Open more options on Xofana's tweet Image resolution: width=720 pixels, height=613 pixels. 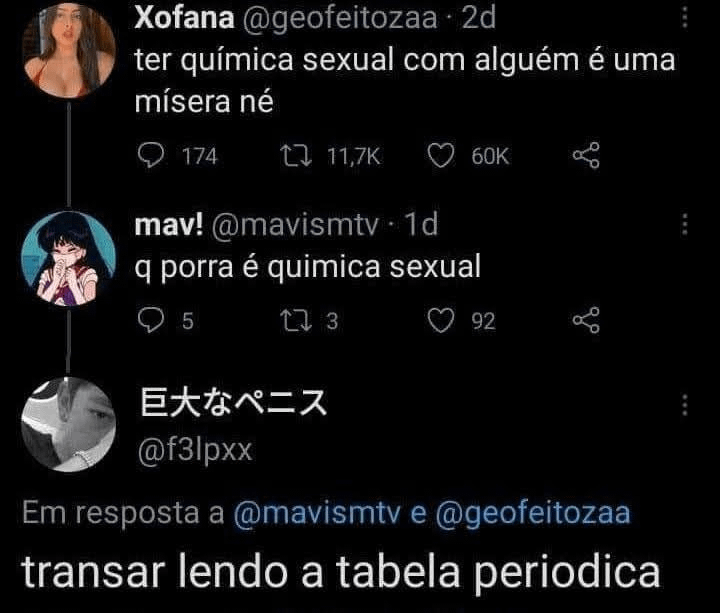point(685,18)
